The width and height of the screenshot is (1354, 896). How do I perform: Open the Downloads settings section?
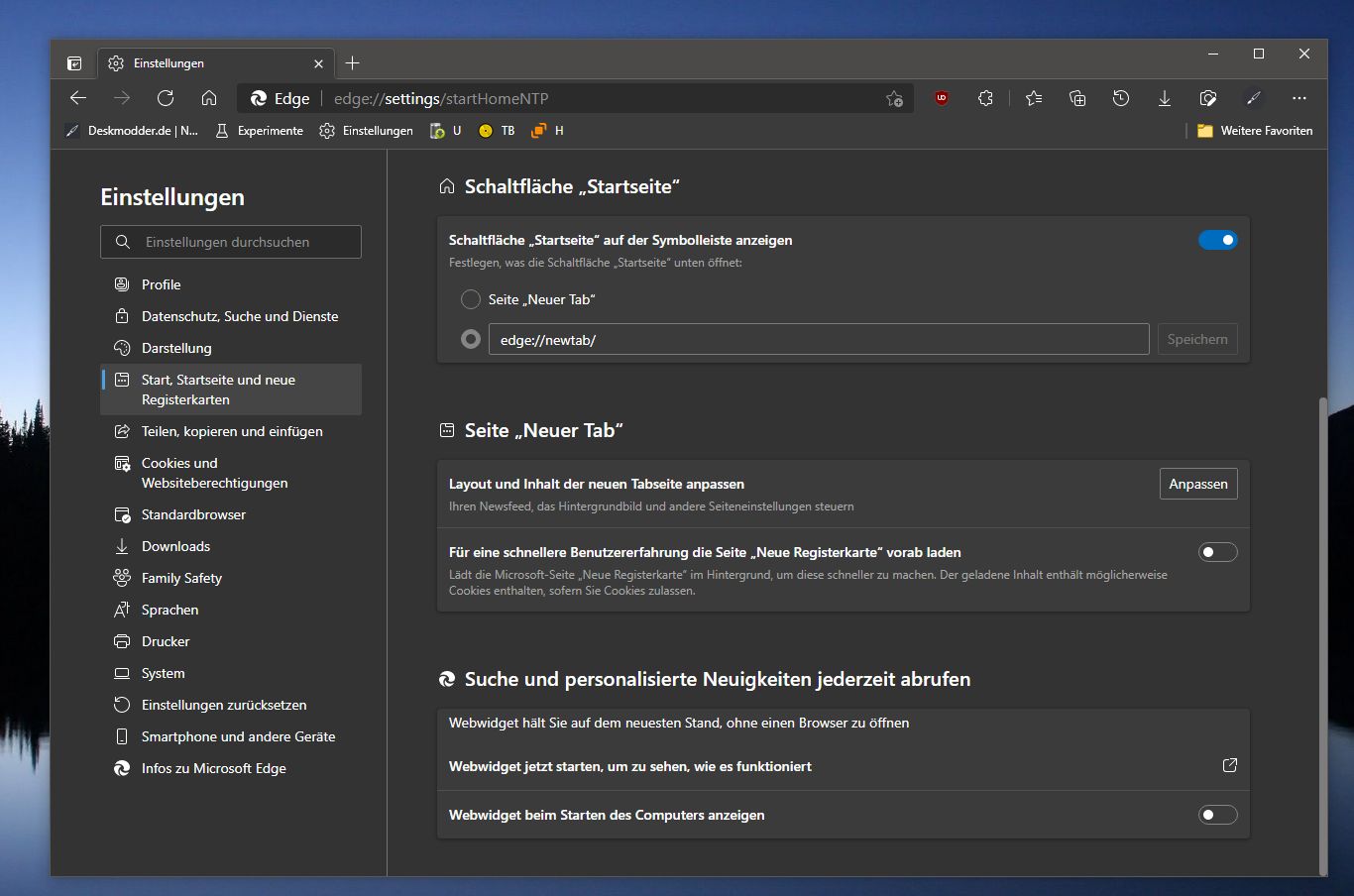coord(231,546)
